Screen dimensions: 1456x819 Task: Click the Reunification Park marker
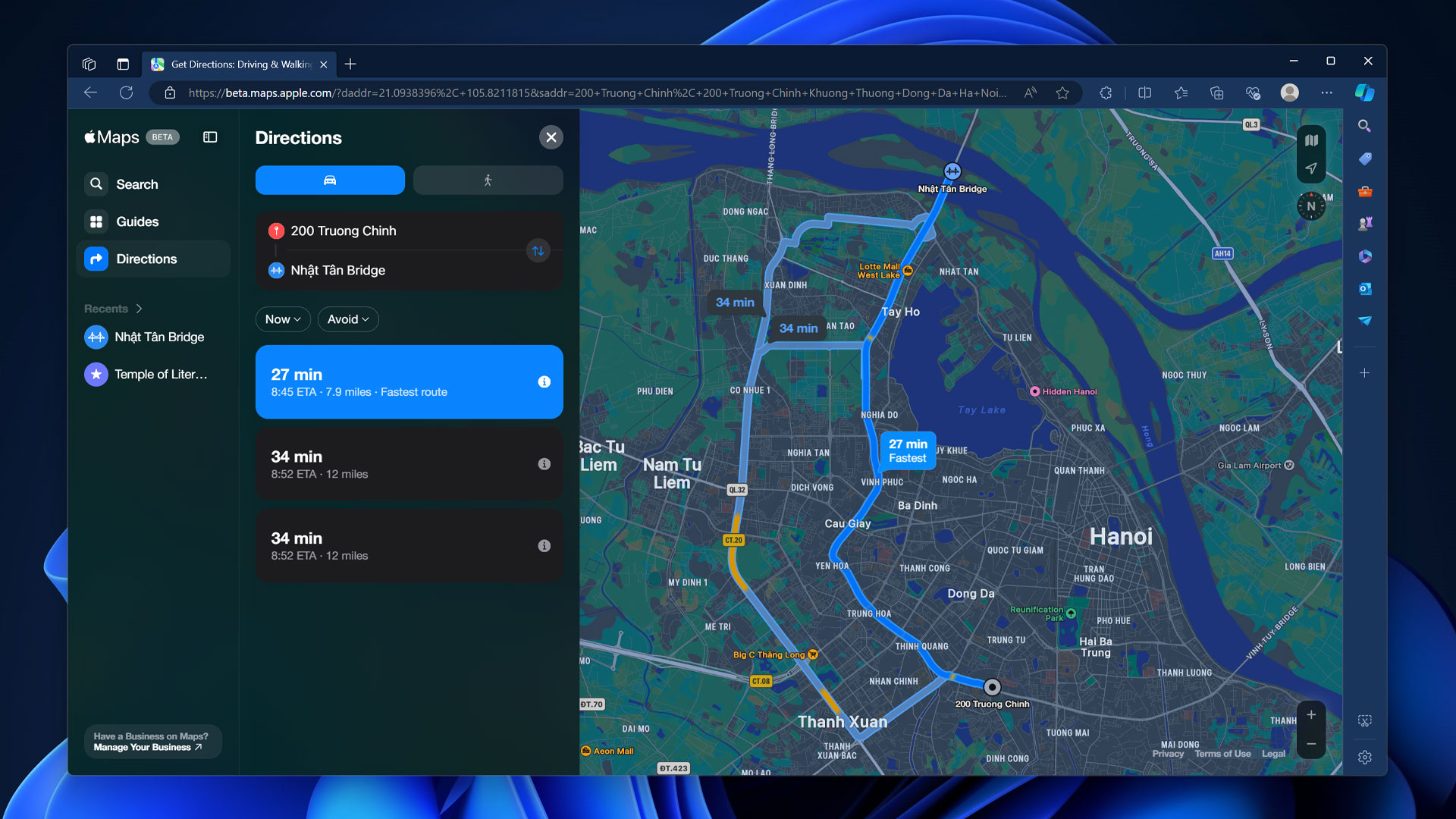[1071, 613]
